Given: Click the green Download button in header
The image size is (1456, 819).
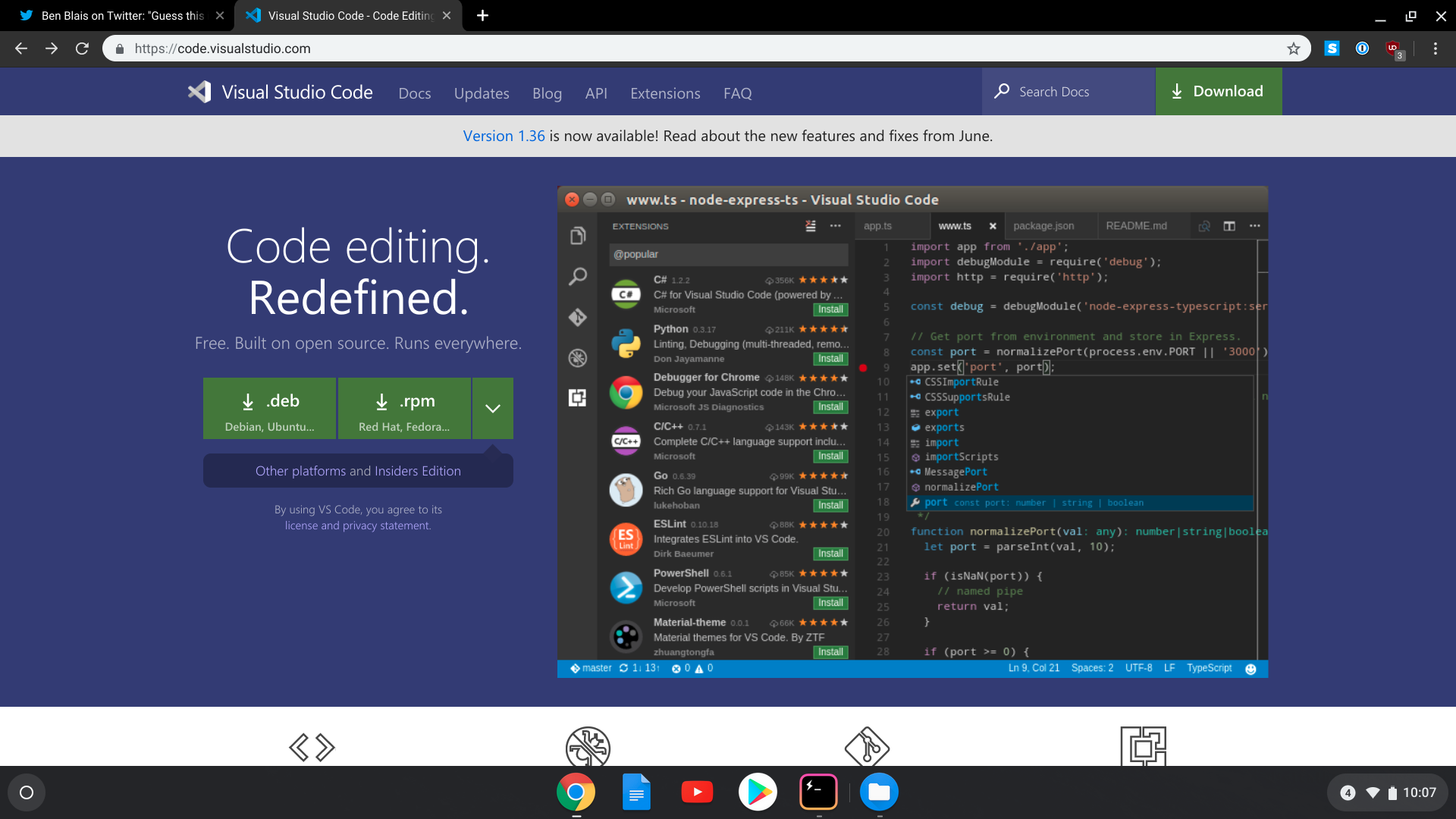Looking at the screenshot, I should tap(1219, 91).
